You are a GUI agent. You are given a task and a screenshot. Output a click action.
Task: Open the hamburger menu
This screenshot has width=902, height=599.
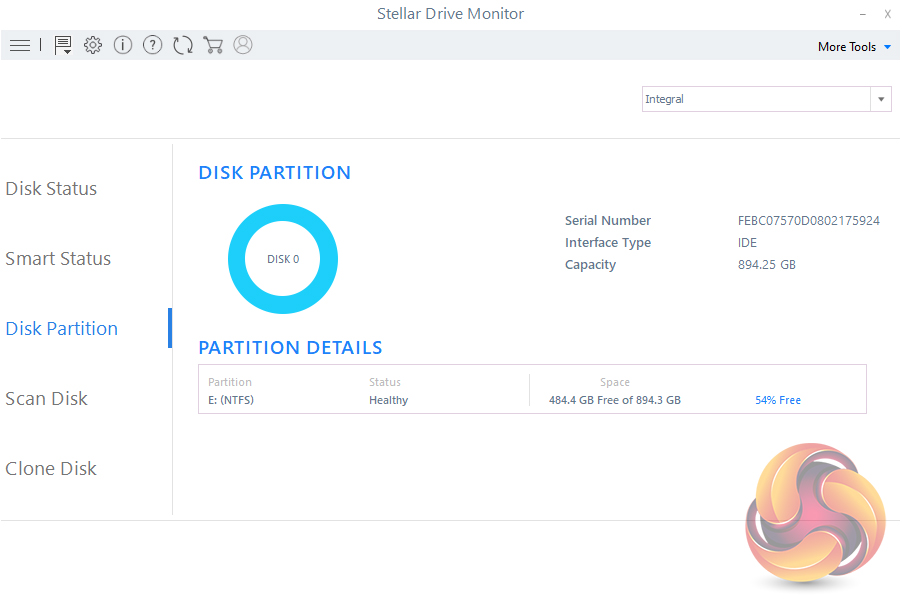20,45
